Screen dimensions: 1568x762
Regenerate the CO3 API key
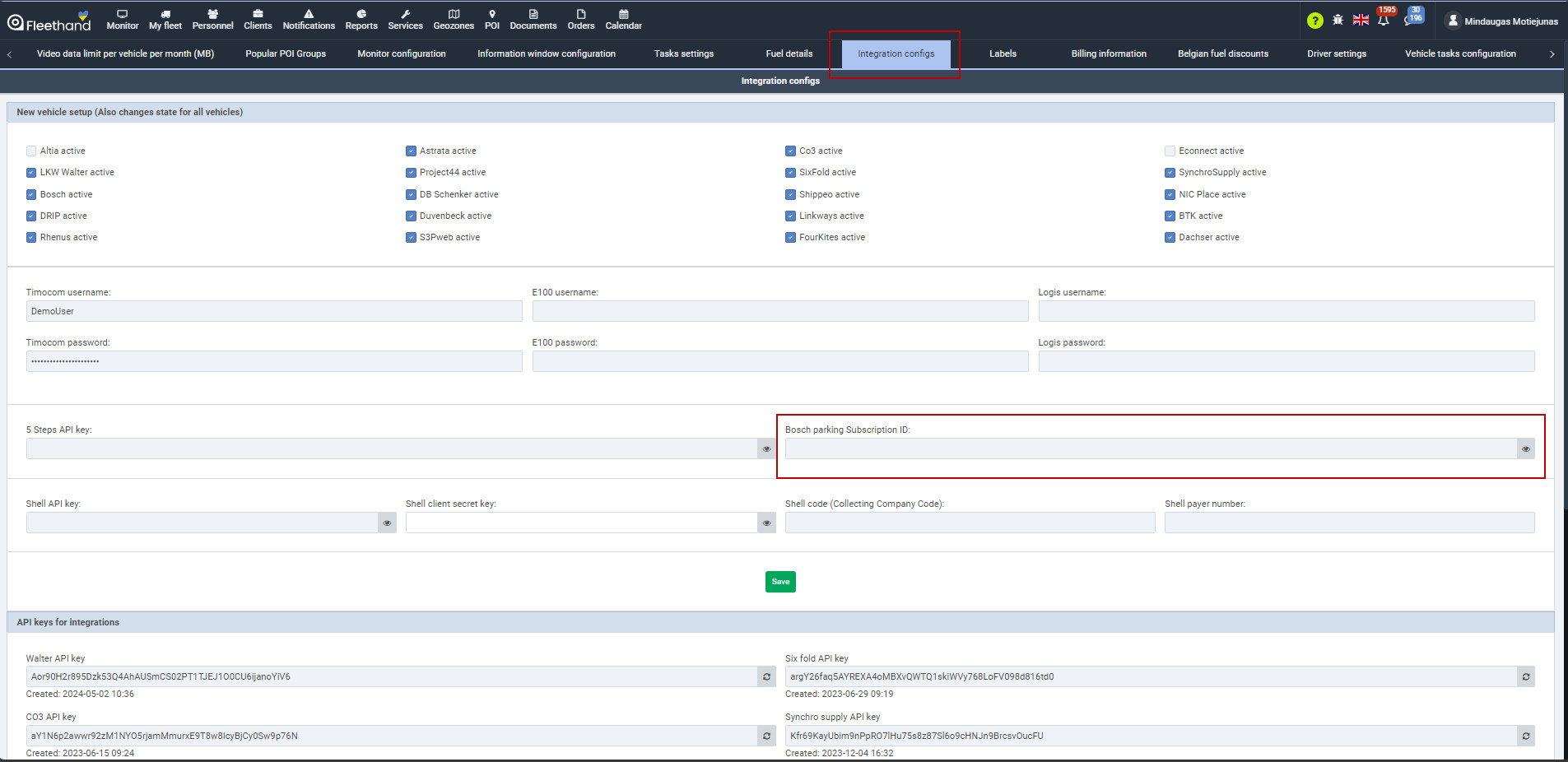click(x=766, y=736)
